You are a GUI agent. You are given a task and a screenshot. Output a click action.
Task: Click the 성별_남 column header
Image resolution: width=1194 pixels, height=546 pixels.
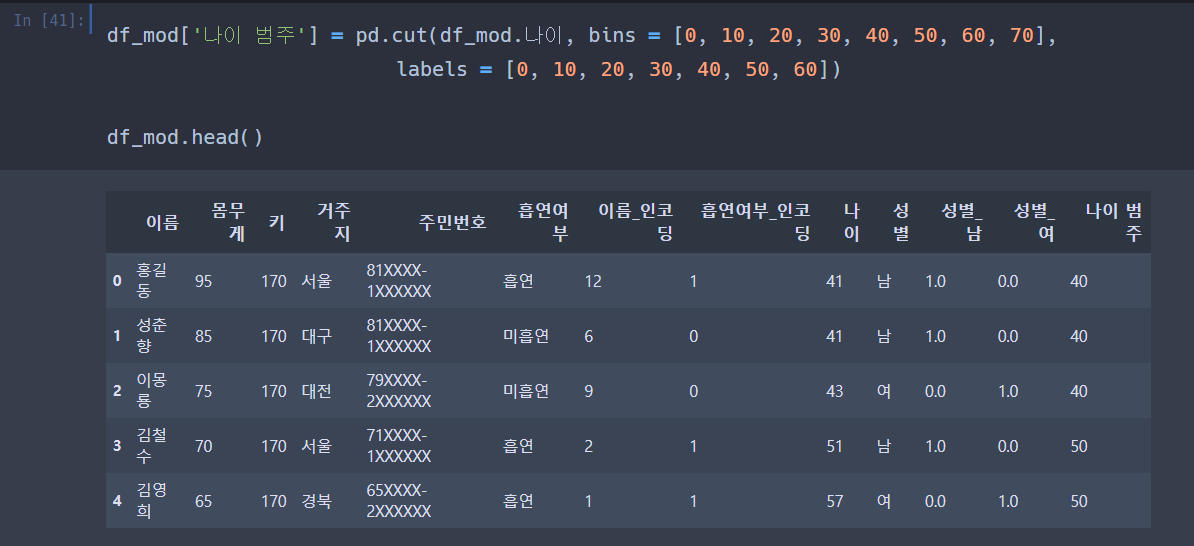[961, 222]
